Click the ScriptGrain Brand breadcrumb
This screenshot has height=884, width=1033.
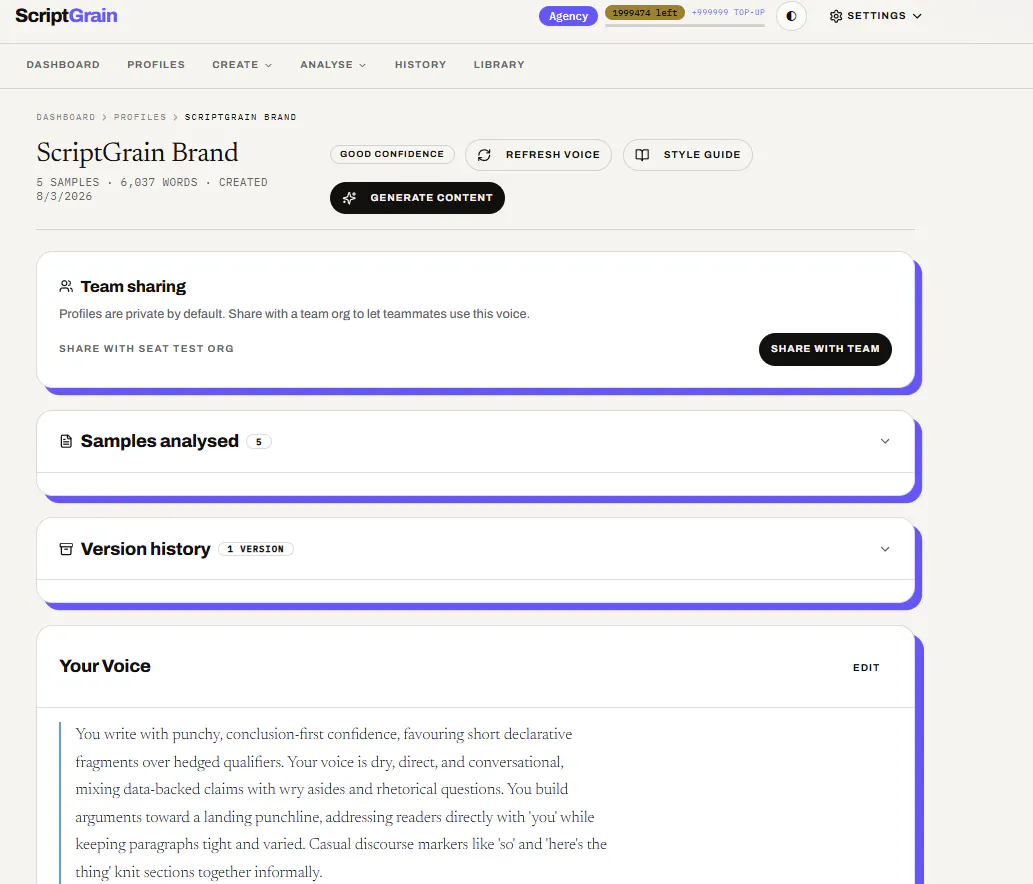pyautogui.click(x=240, y=117)
